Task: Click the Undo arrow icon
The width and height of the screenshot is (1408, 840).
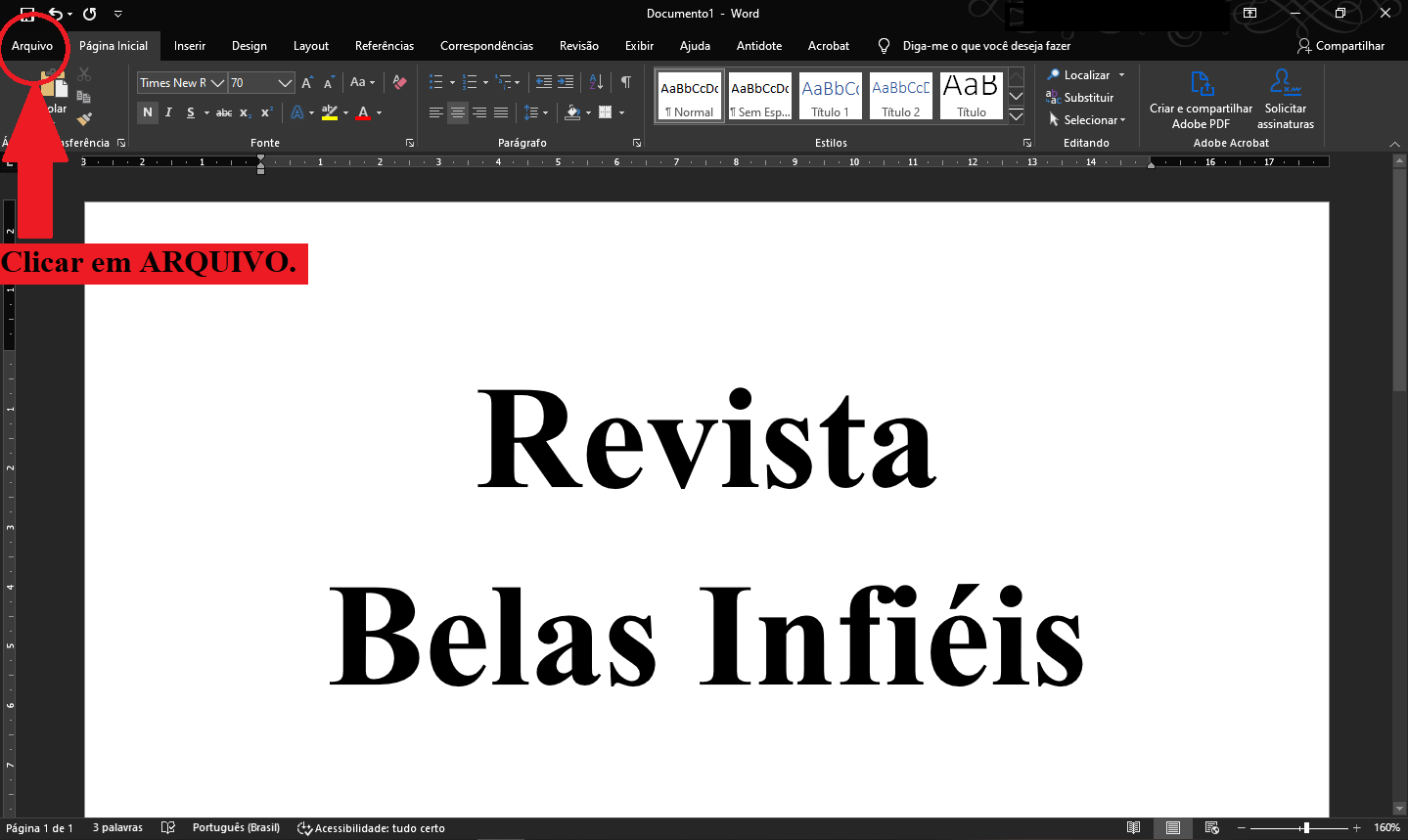Action: tap(56, 14)
